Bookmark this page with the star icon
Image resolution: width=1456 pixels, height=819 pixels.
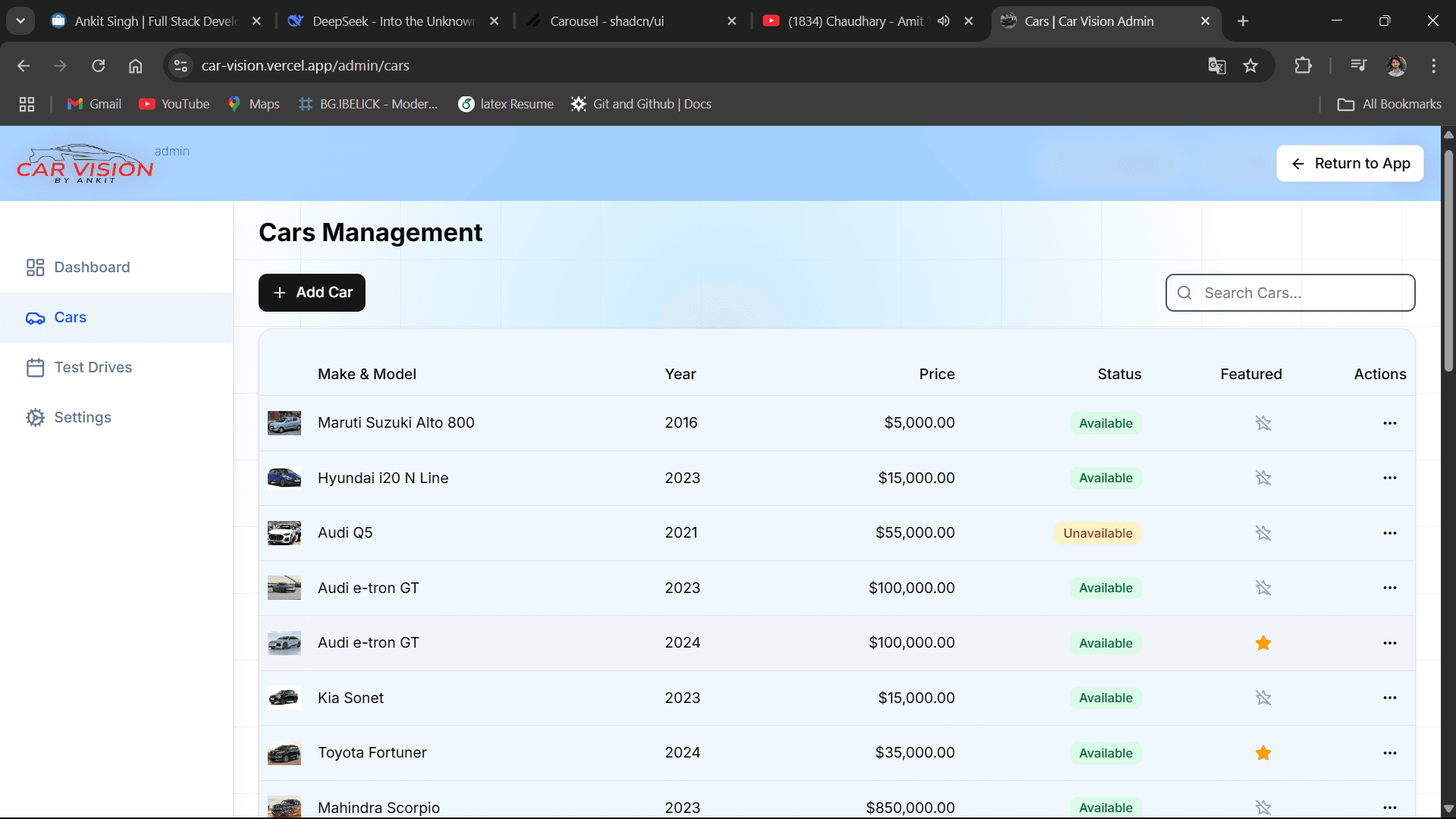click(x=1250, y=66)
